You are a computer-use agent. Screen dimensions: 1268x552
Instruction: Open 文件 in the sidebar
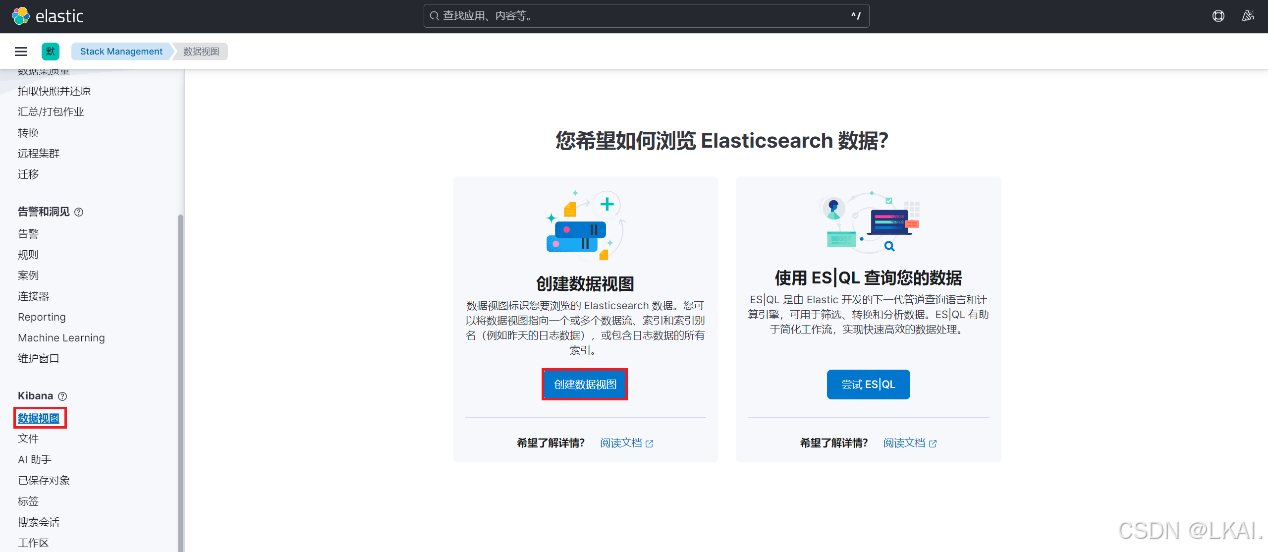pos(28,439)
